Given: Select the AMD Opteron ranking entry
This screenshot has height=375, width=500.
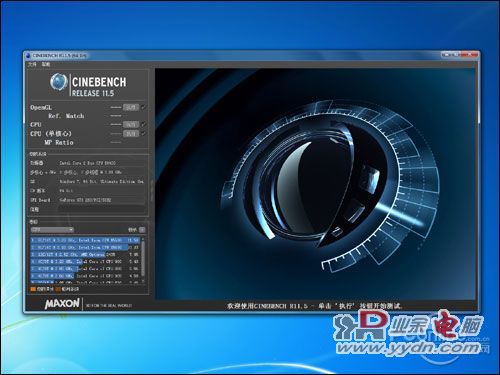Looking at the screenshot, I should [85, 254].
